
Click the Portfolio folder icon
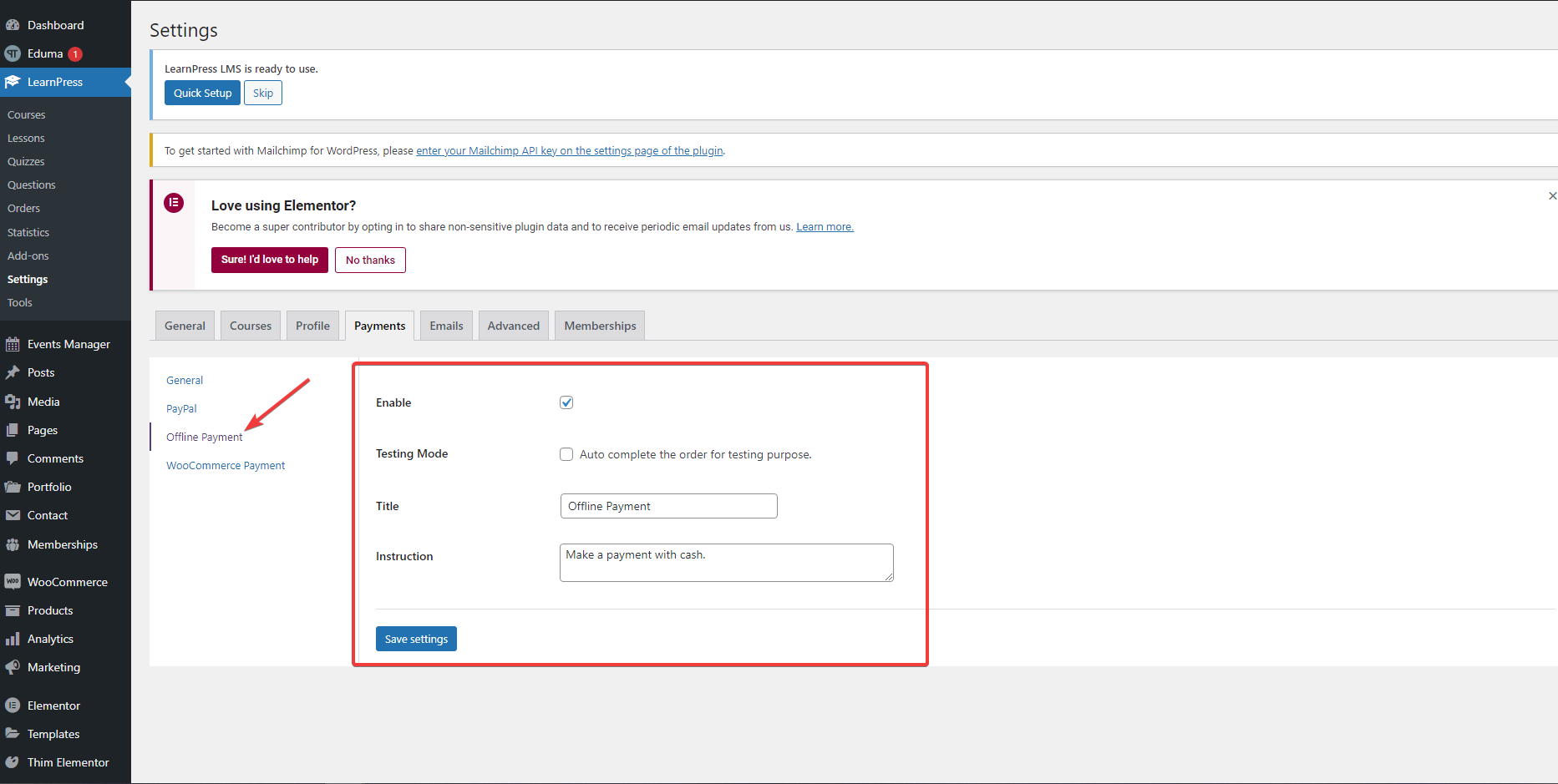[13, 487]
